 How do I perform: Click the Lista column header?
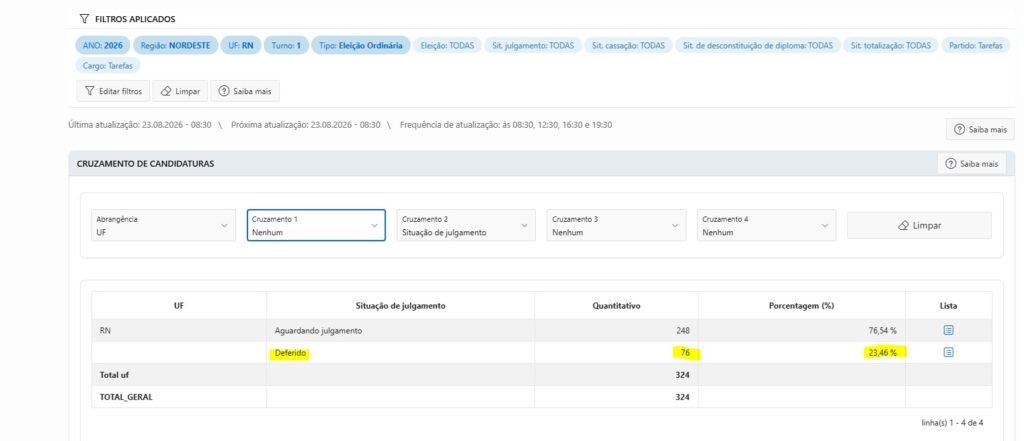[x=948, y=306]
